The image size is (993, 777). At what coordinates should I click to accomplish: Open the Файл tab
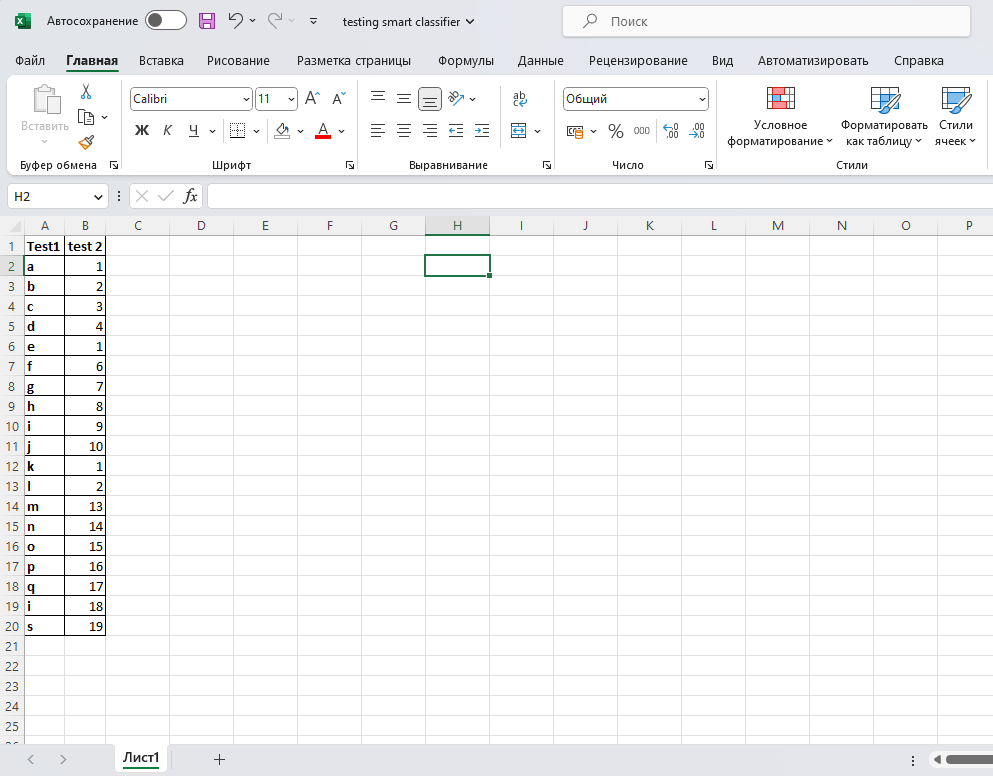tap(30, 61)
